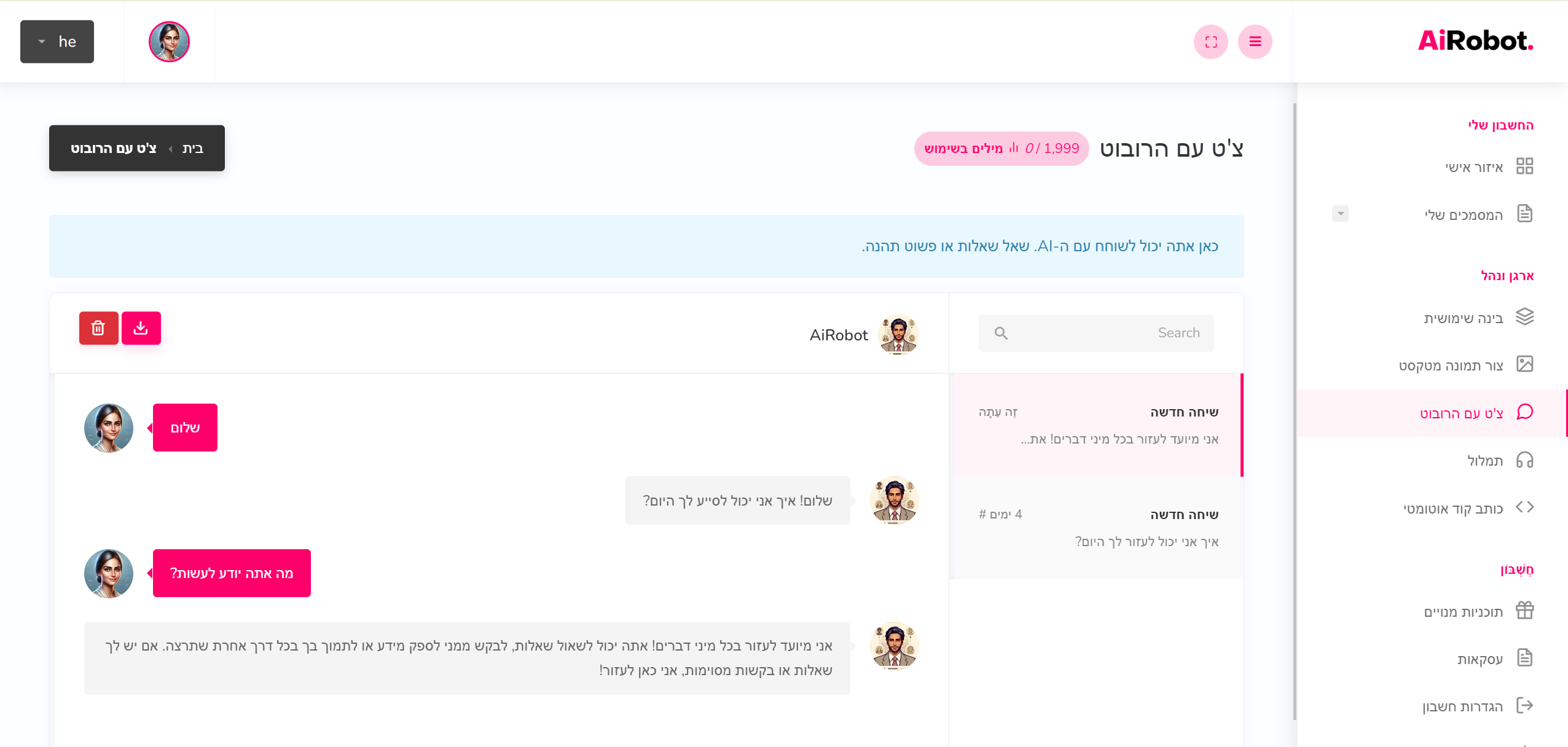
Task: Toggle the hamburger sidebar menu button
Action: point(1255,42)
